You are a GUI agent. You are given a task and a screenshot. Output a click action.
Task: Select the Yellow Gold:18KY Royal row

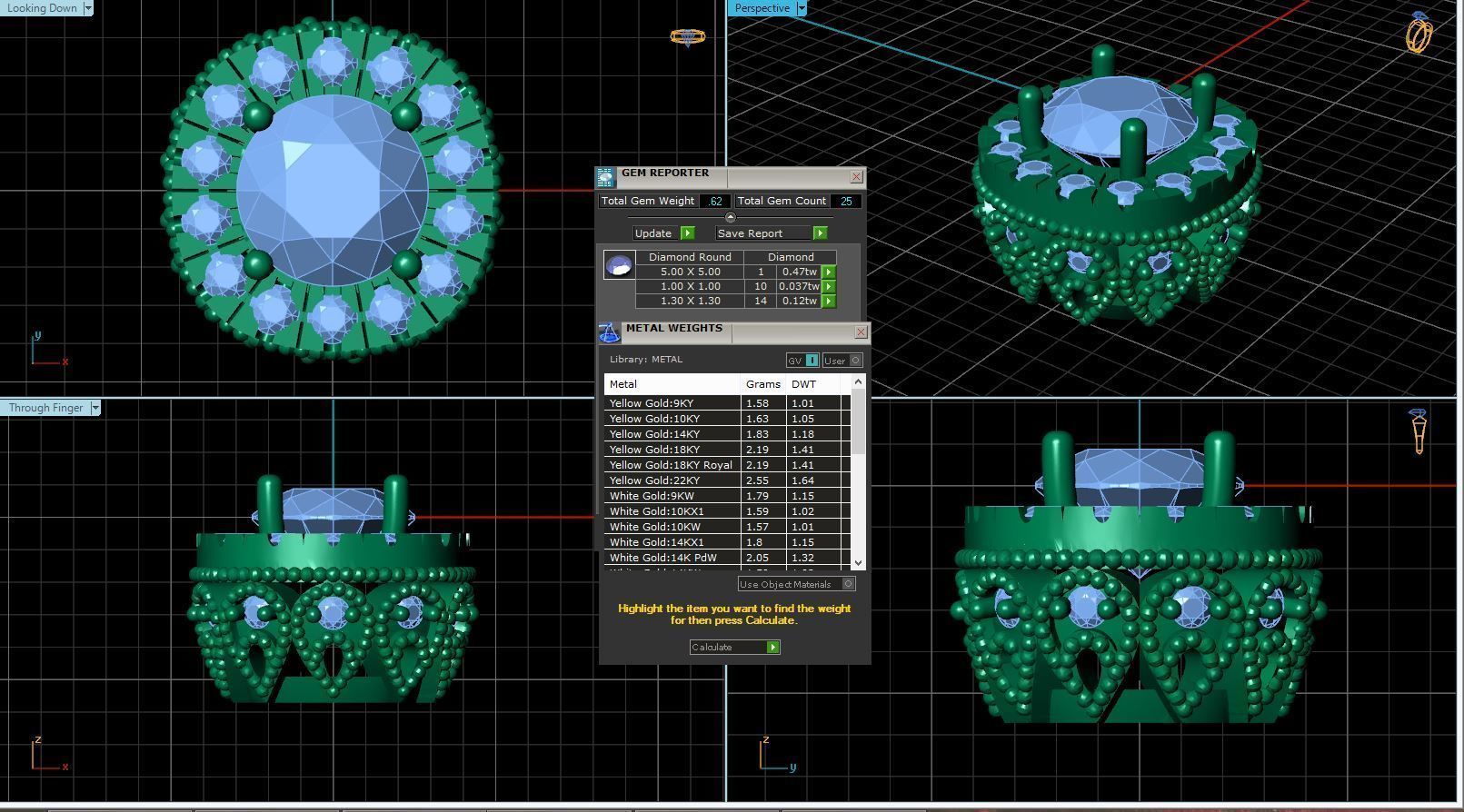click(x=727, y=465)
